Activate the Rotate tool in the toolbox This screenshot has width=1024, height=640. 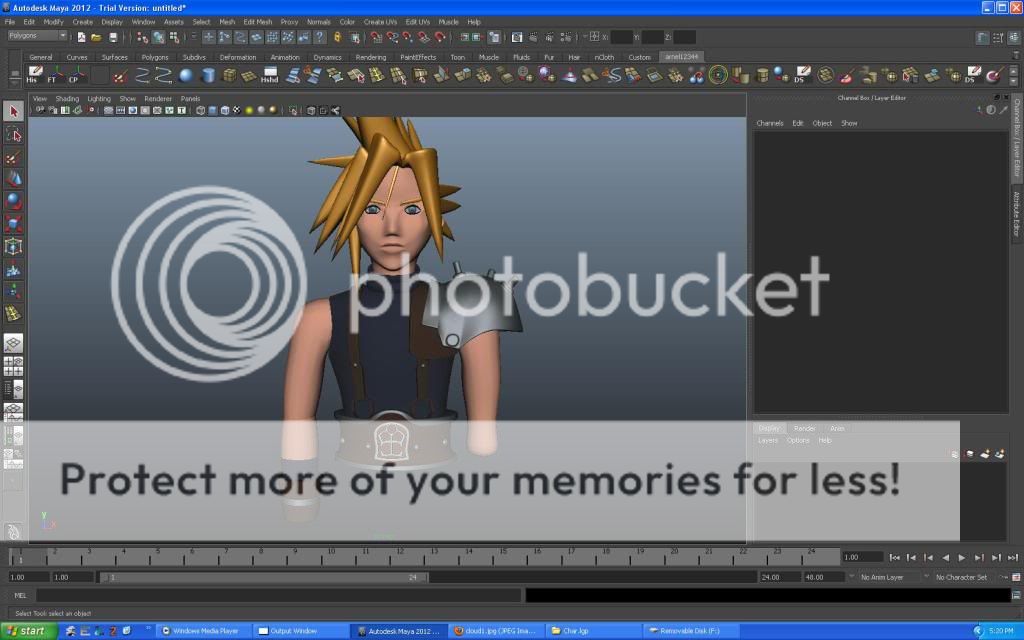(13, 201)
